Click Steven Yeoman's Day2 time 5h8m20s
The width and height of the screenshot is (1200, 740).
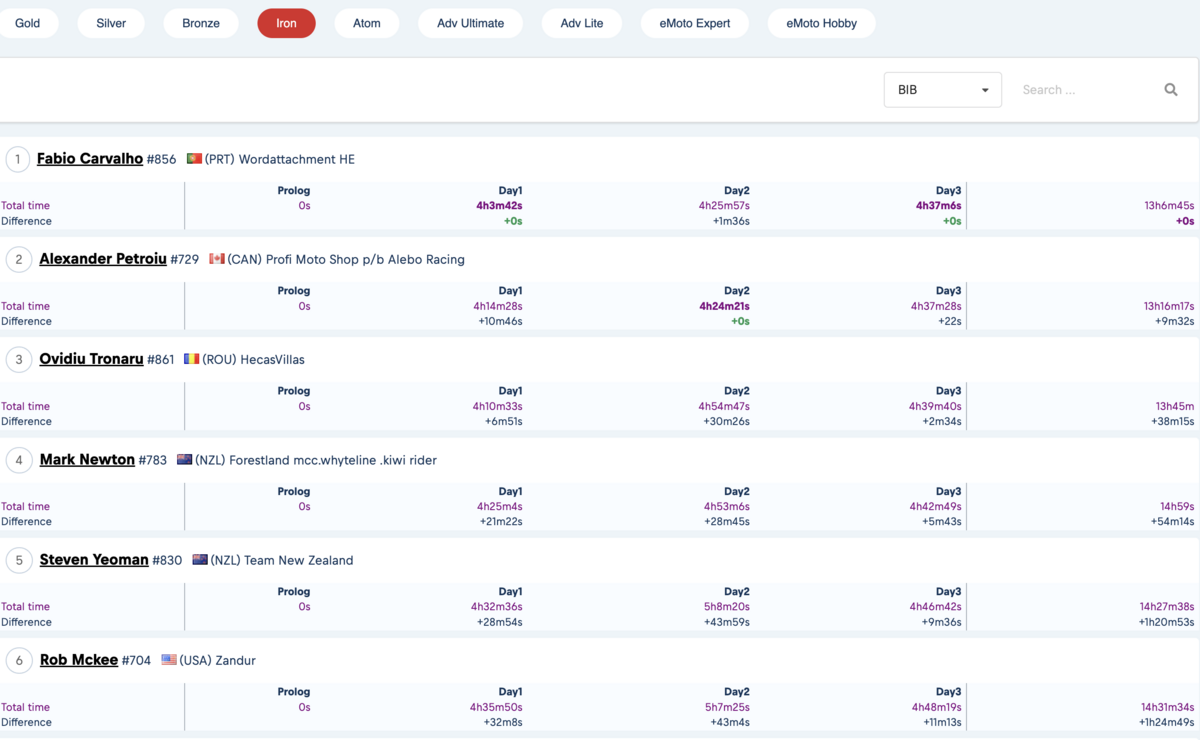(727, 606)
